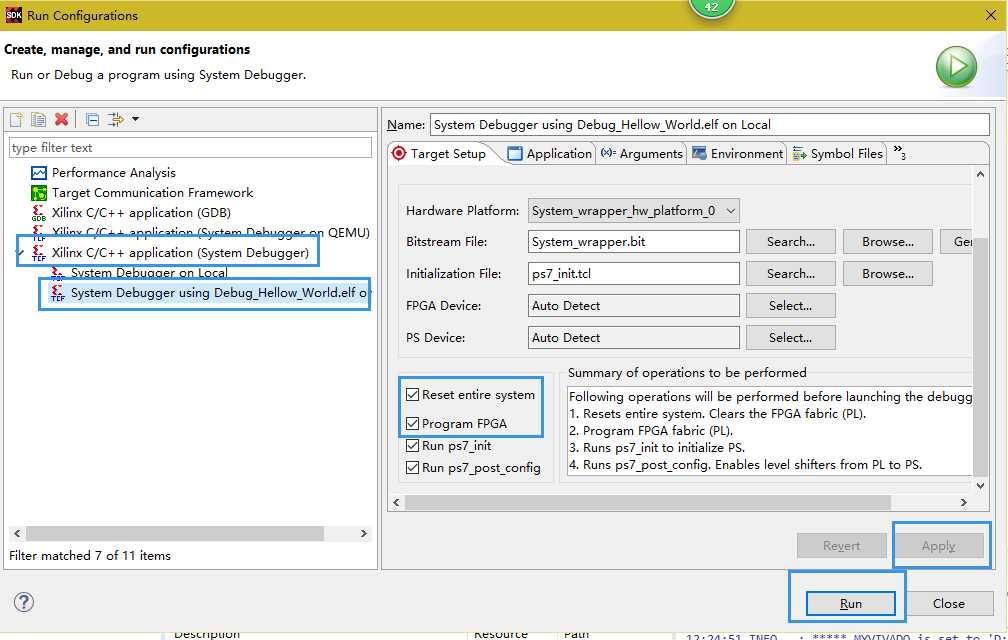This screenshot has width=1008, height=640.
Task: Click Select for FPGA Device
Action: coord(791,306)
